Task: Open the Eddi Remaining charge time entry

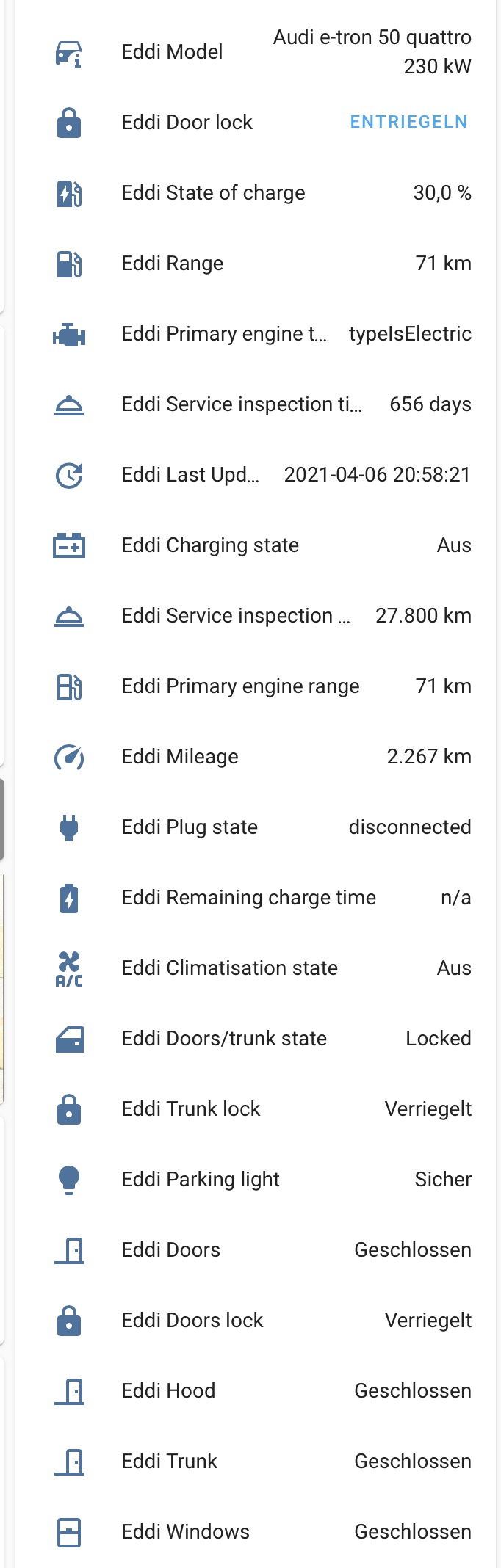Action: pyautogui.click(x=248, y=898)
